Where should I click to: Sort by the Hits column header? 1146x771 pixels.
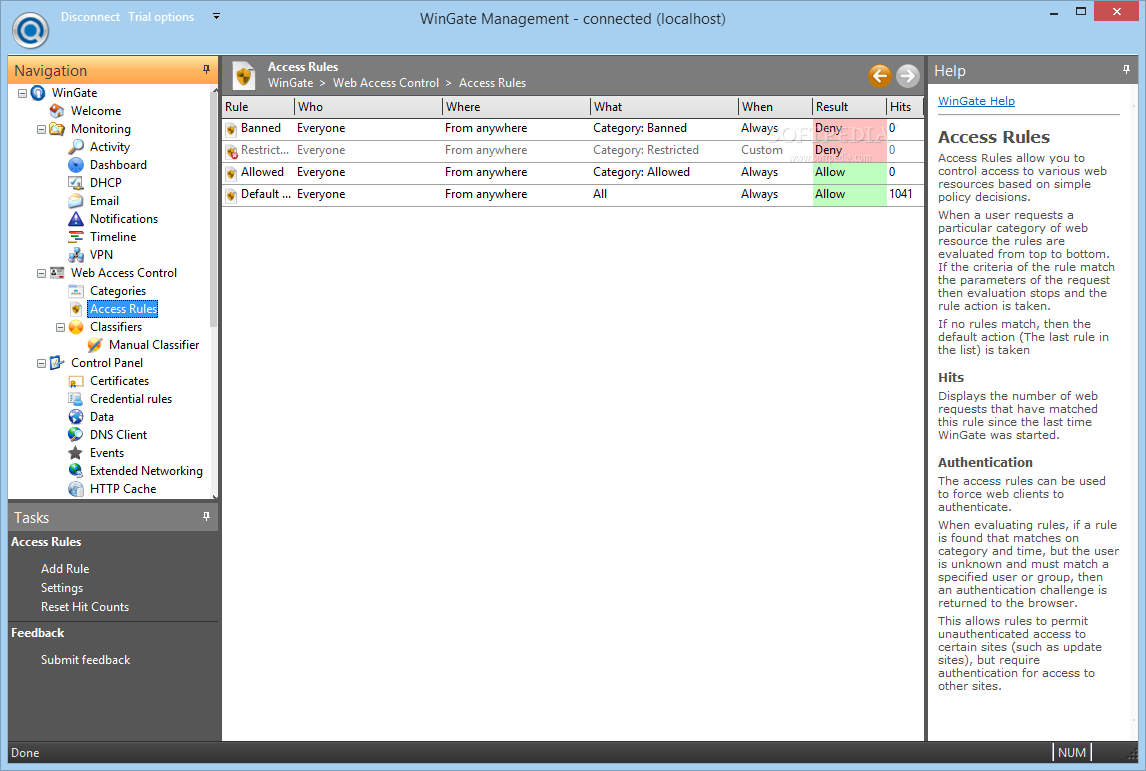pyautogui.click(x=905, y=107)
